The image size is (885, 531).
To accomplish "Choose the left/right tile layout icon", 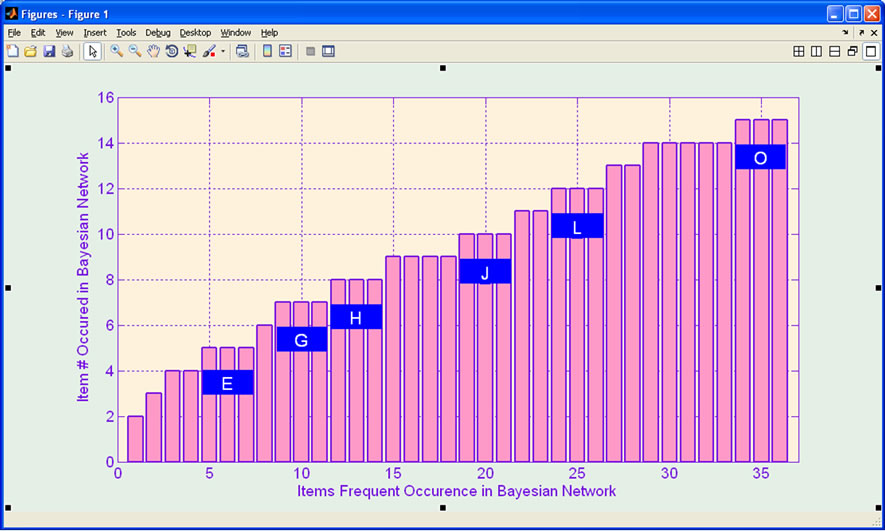I will [817, 51].
